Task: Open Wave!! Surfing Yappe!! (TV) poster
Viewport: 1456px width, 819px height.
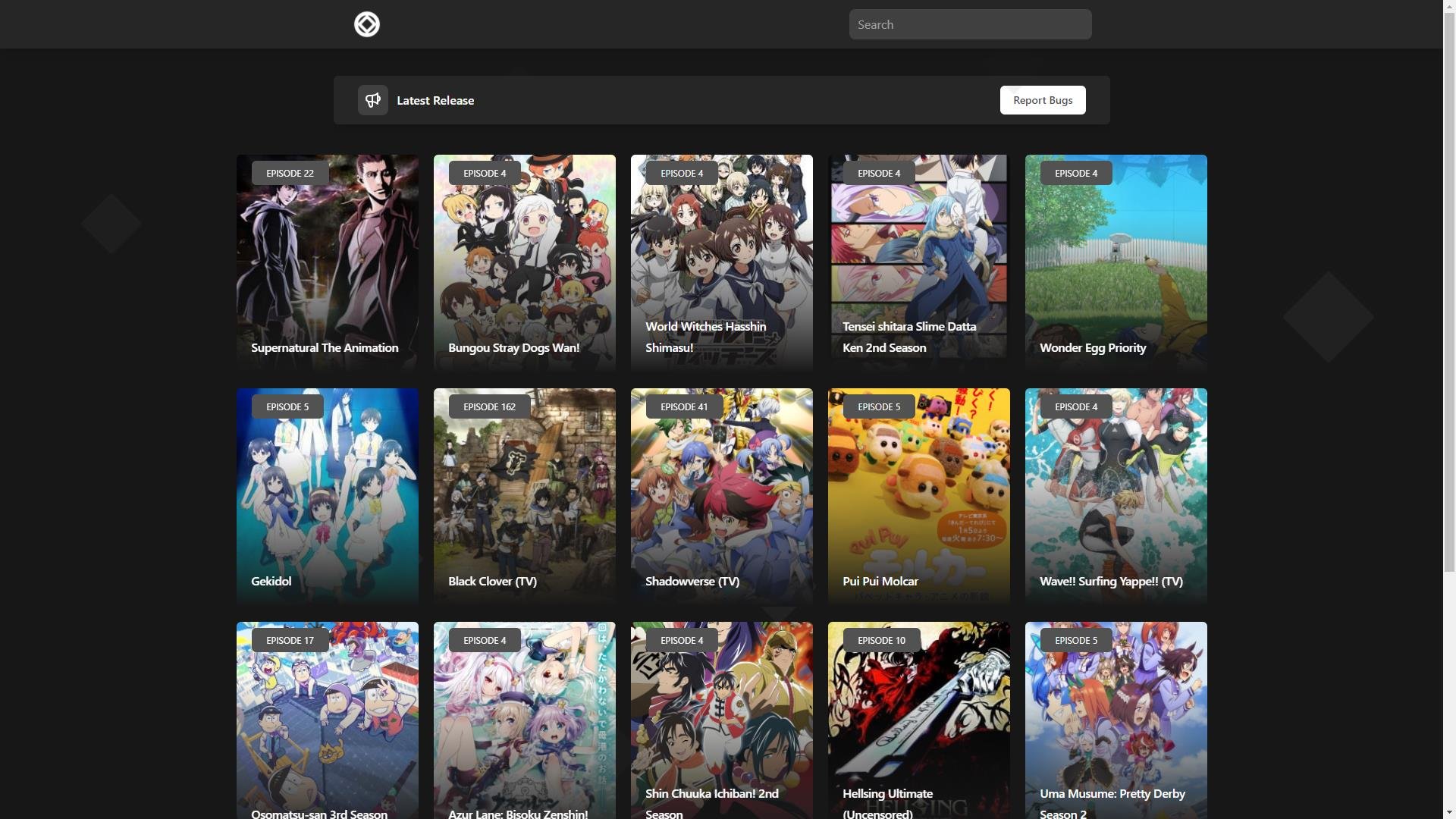Action: click(1116, 496)
